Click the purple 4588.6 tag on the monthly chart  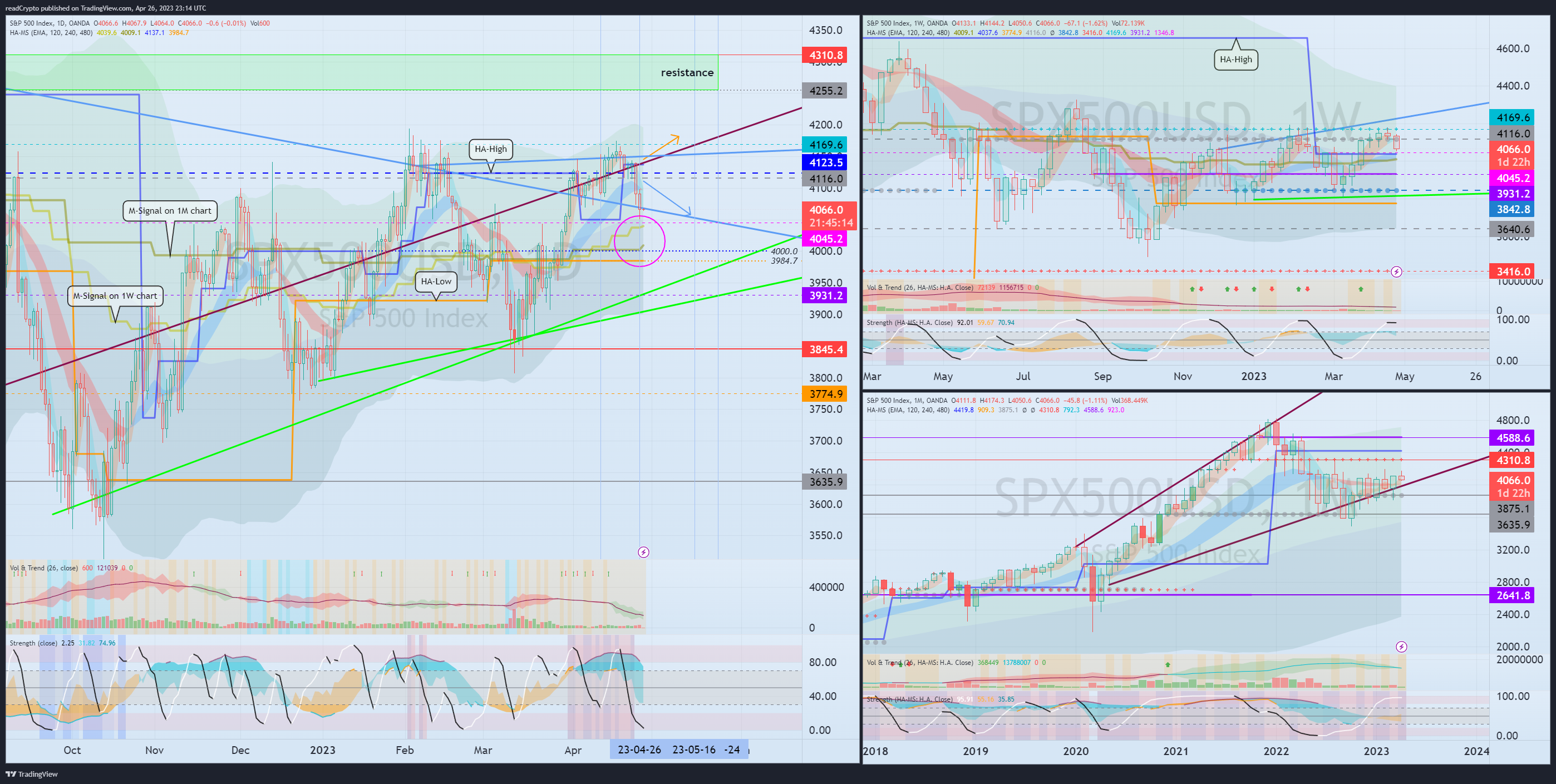[1513, 438]
